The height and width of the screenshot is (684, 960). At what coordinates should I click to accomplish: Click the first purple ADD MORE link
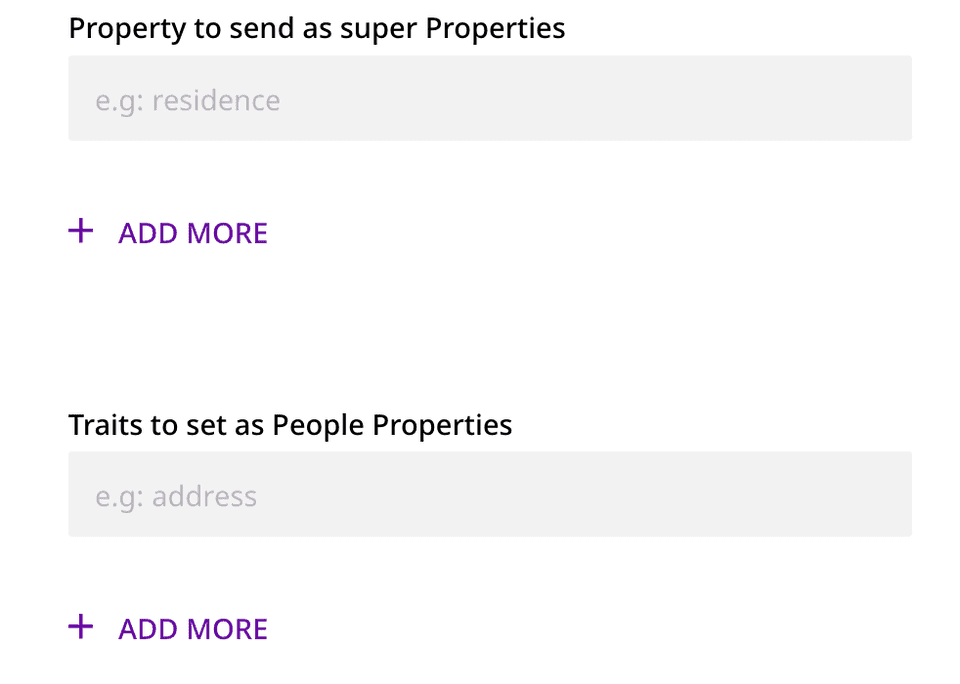tap(193, 233)
